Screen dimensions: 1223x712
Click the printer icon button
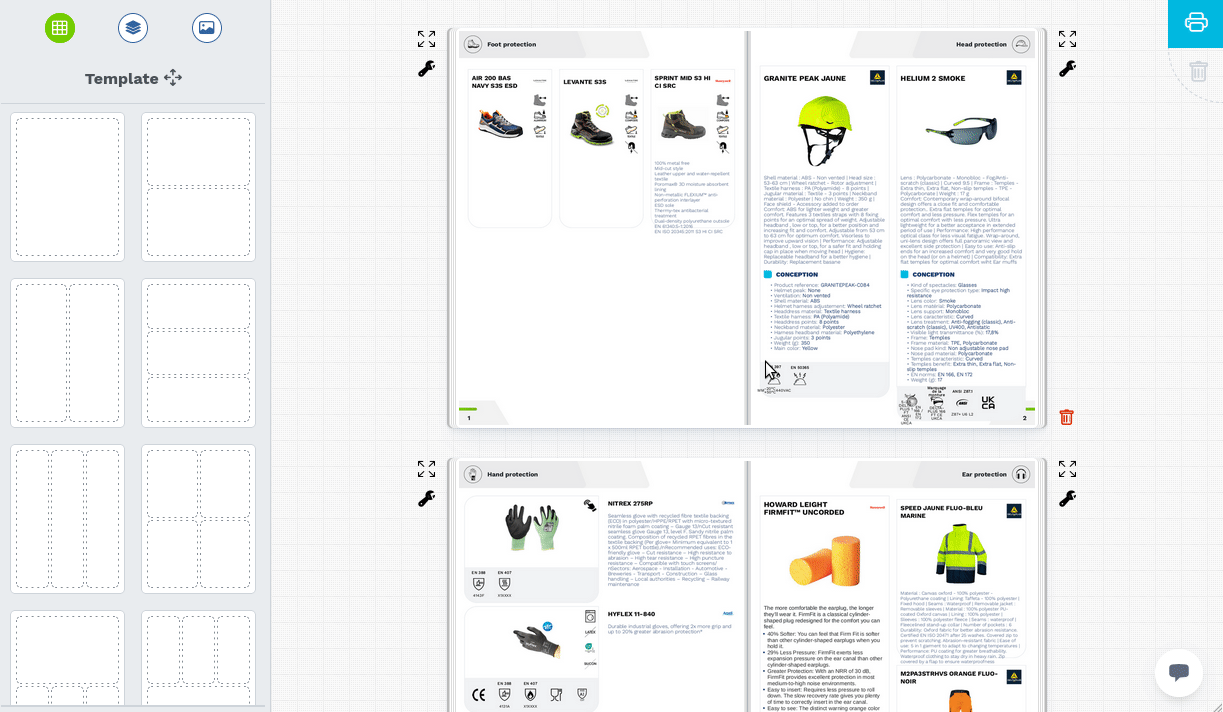tap(1196, 23)
